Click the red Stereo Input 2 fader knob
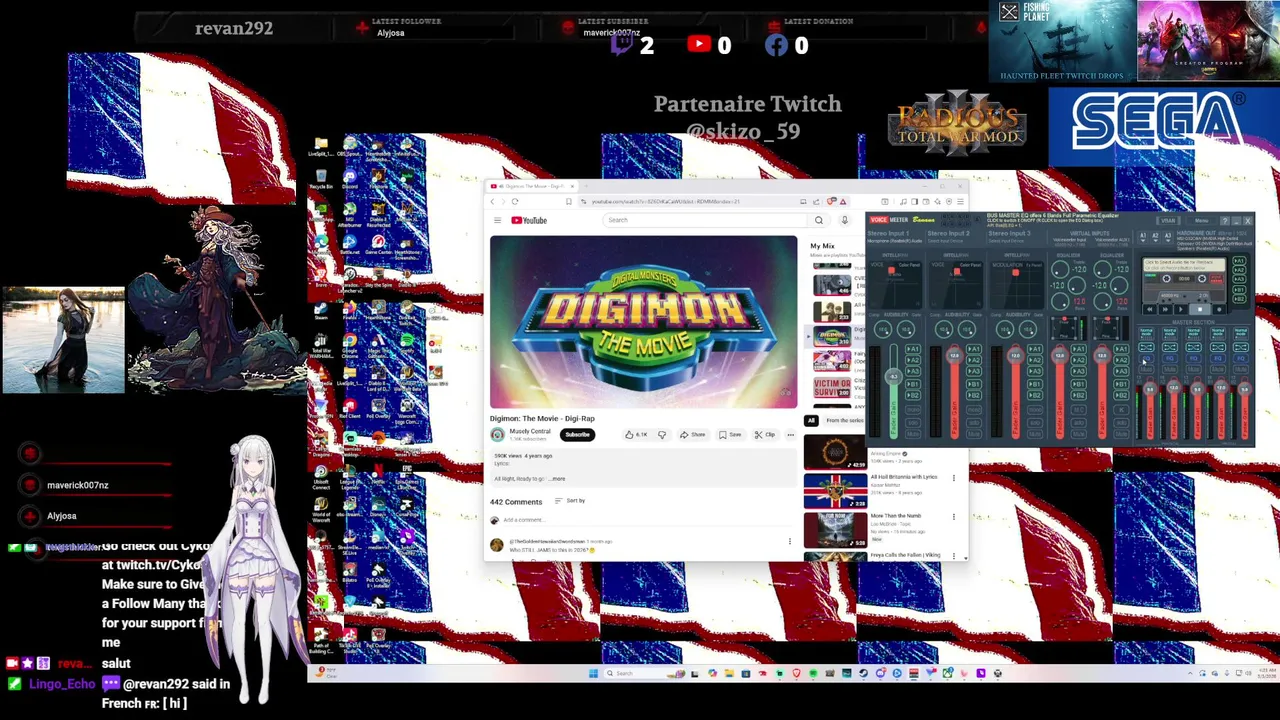Viewport: 1280px width, 720px height. pos(955,355)
